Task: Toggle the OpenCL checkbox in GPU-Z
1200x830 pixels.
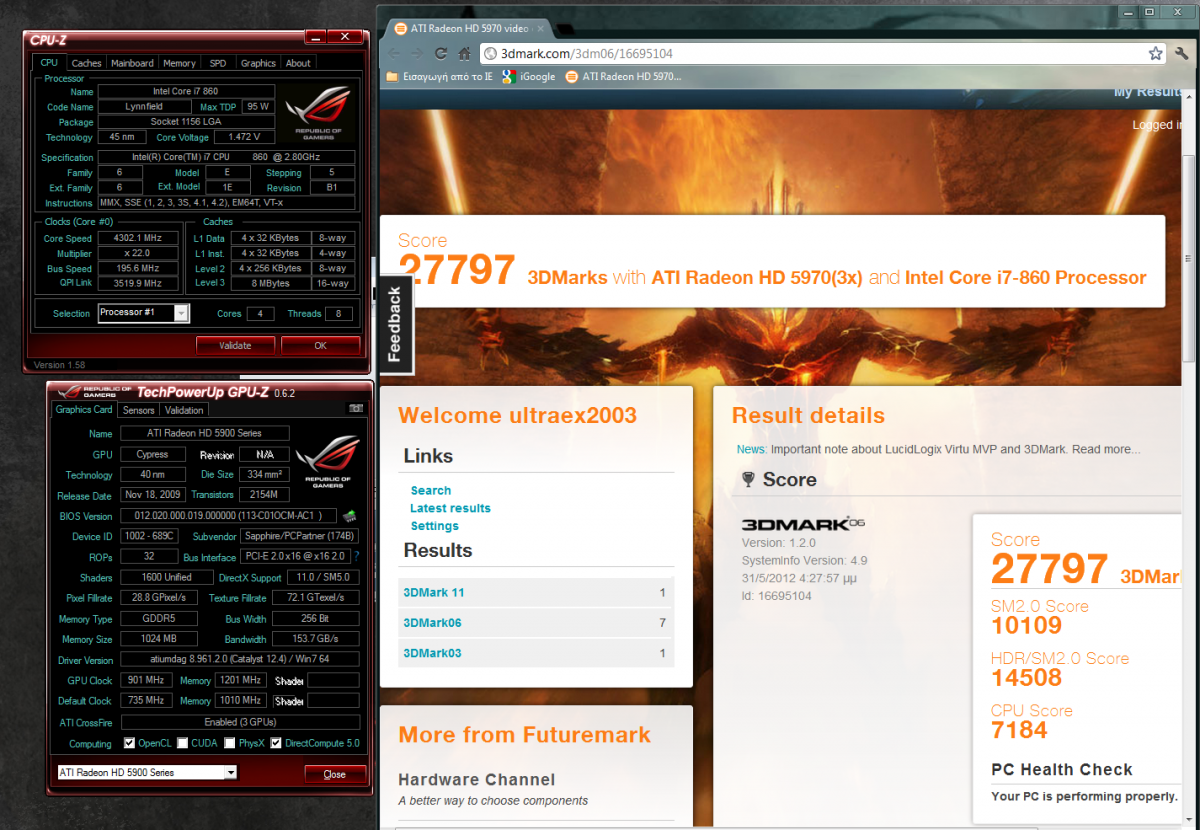Action: coord(129,743)
